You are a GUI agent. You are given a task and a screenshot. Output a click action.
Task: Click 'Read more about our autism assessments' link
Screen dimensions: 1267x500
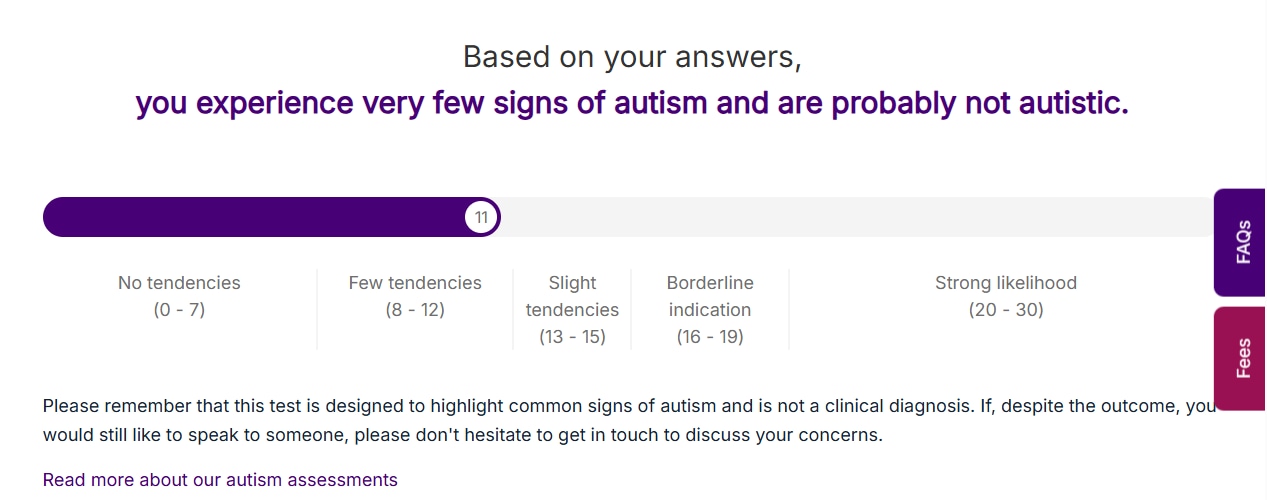(x=220, y=480)
